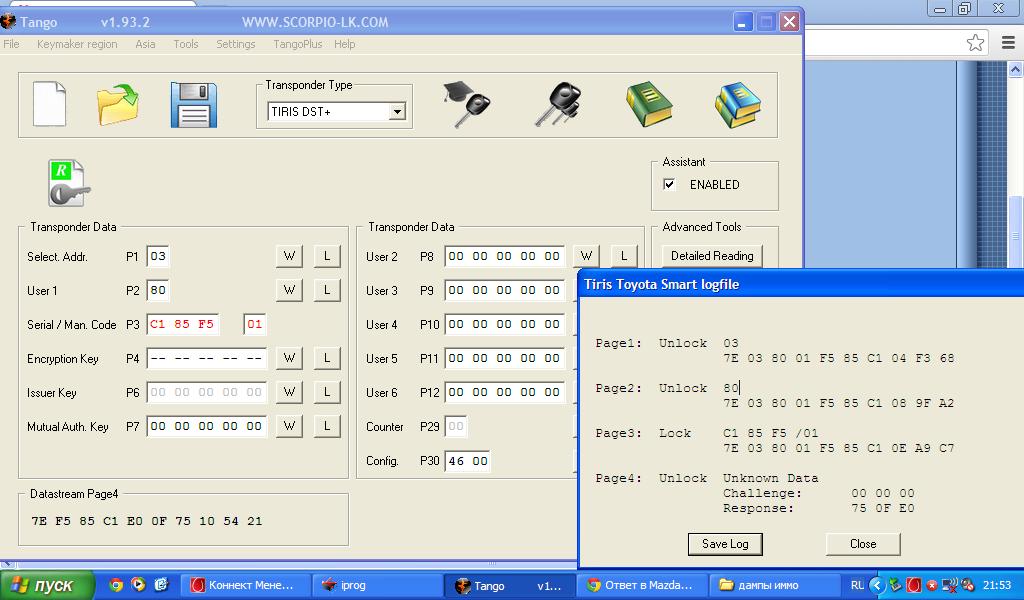Screen dimensions: 1024x600
Task: Click L button for User 2 P8
Action: pyautogui.click(x=624, y=256)
